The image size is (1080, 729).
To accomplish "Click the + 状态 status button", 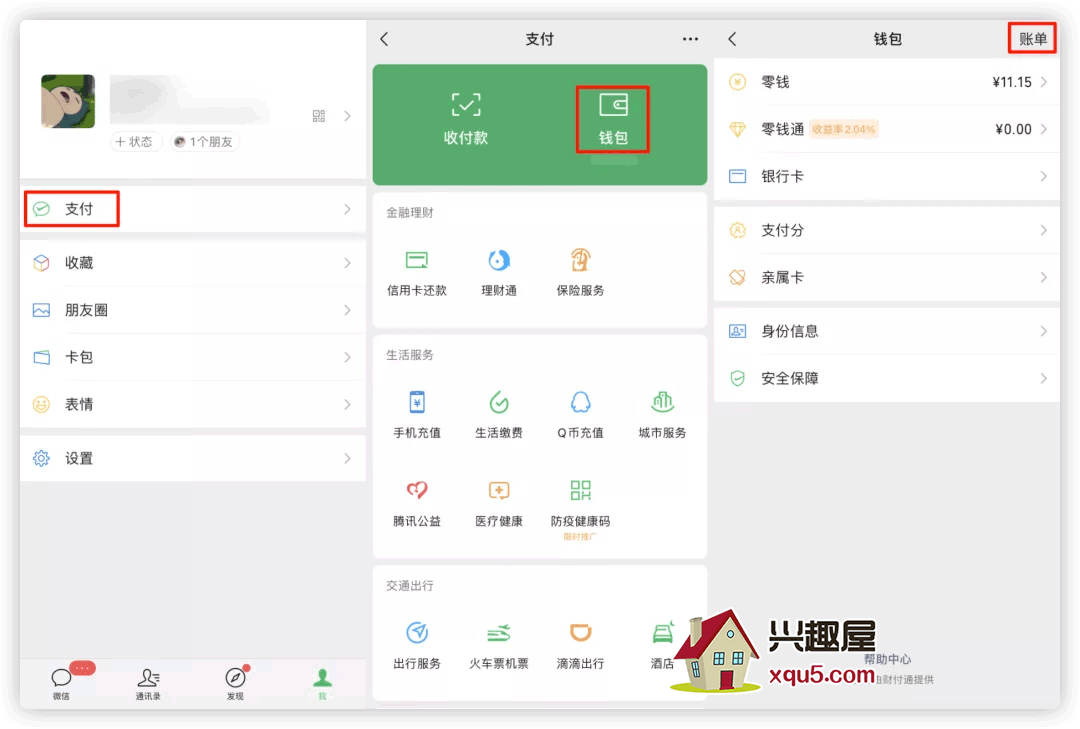I will [x=135, y=141].
